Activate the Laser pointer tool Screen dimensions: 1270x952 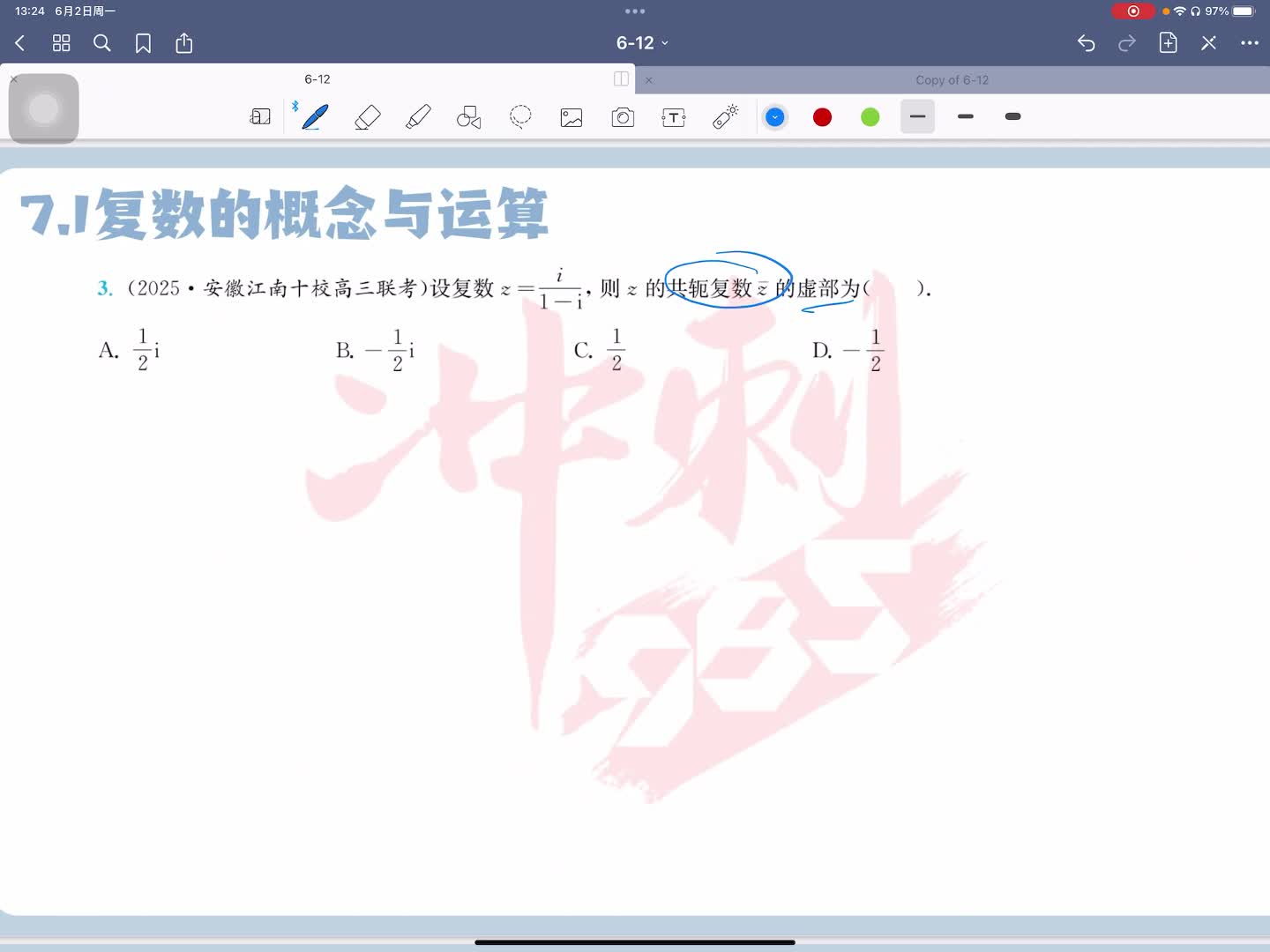[725, 116]
